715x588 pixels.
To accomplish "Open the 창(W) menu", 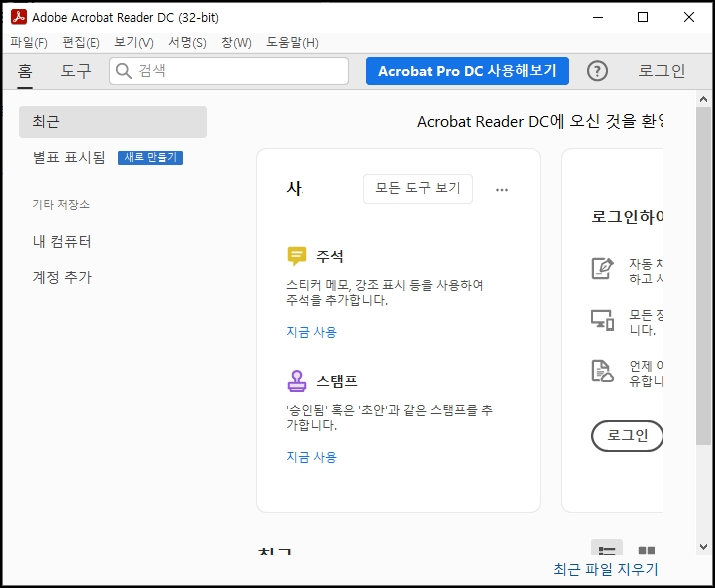I will pos(236,42).
